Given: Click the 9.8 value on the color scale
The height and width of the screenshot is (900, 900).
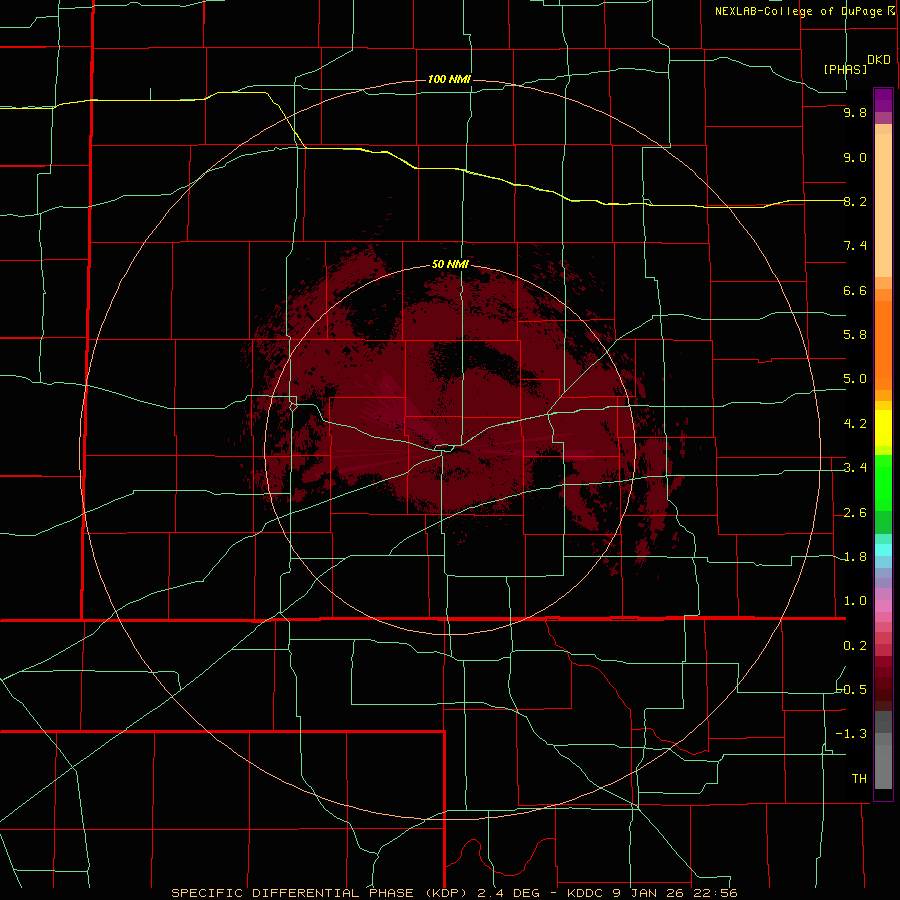Looking at the screenshot, I should click(x=855, y=112).
